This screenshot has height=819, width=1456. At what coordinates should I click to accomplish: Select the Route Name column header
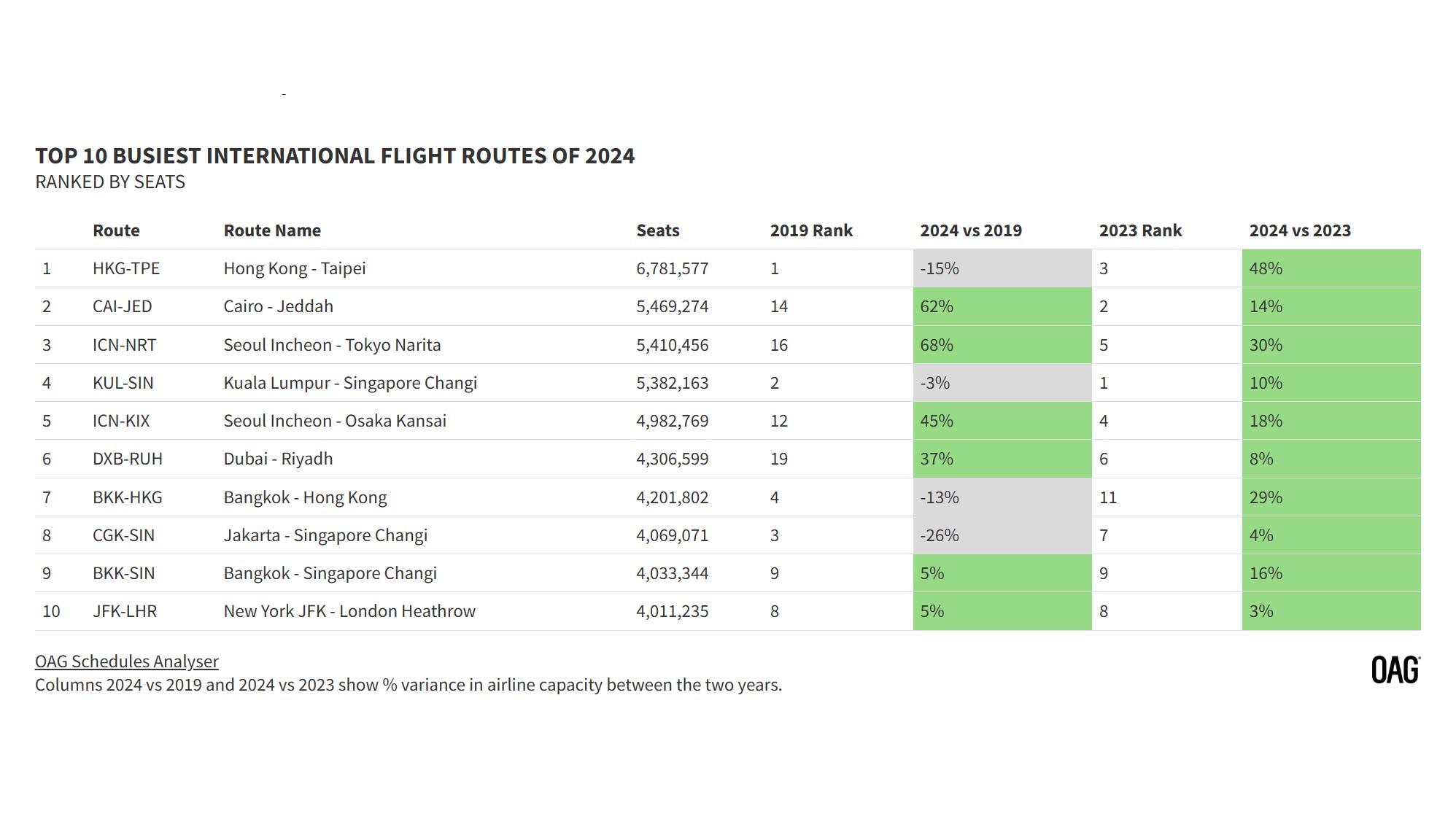(x=273, y=230)
